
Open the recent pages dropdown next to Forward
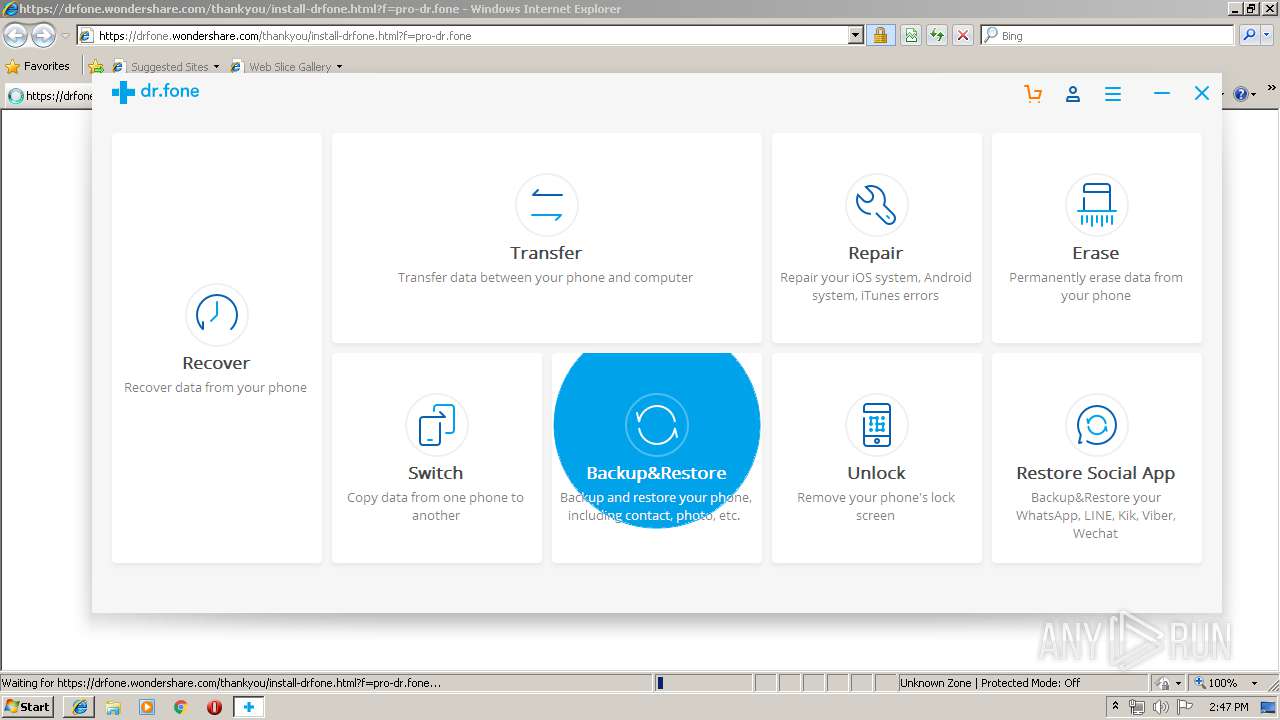[65, 36]
